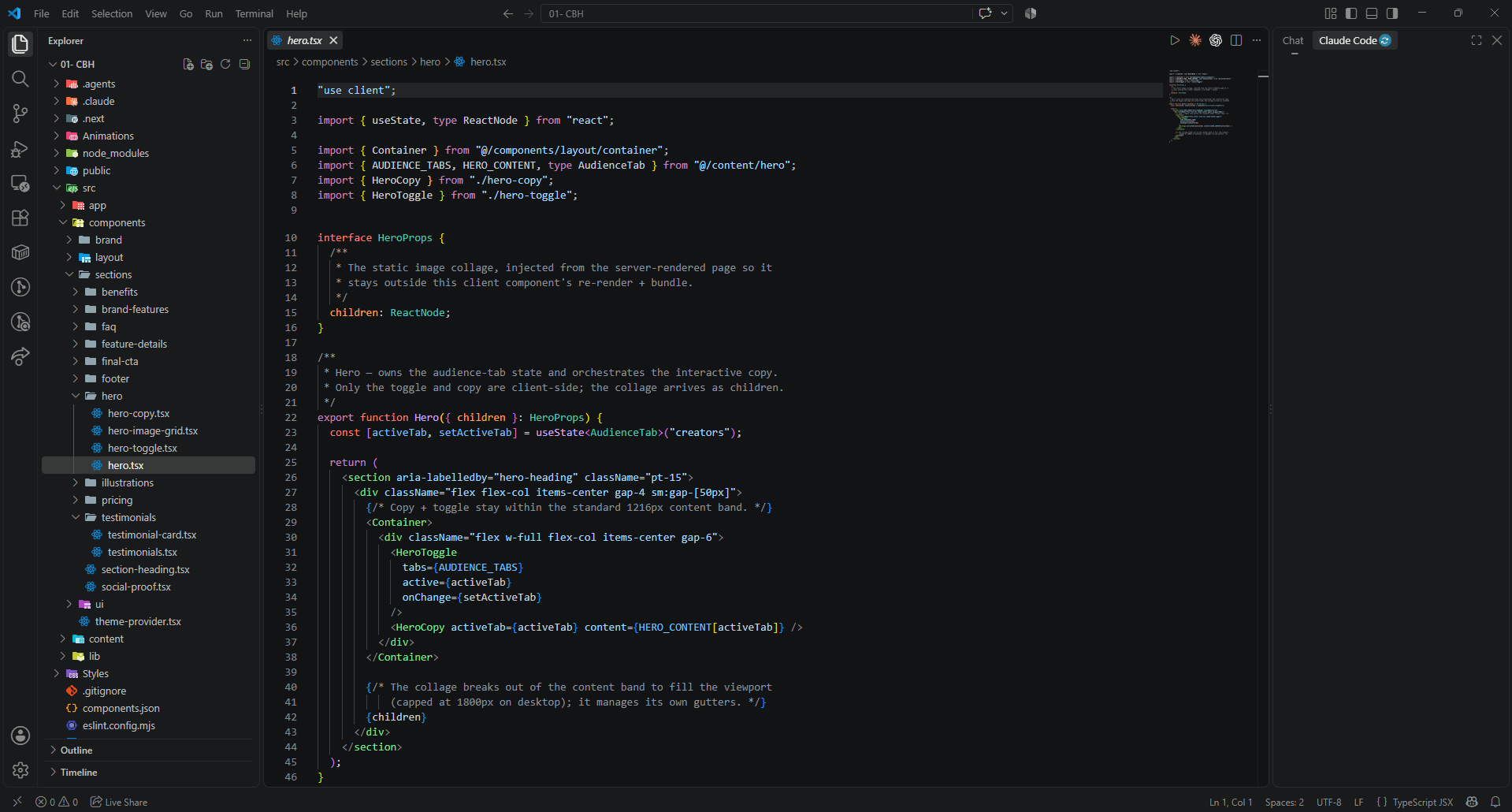This screenshot has height=812, width=1512.
Task: Open Customize Layout control
Action: [1331, 13]
